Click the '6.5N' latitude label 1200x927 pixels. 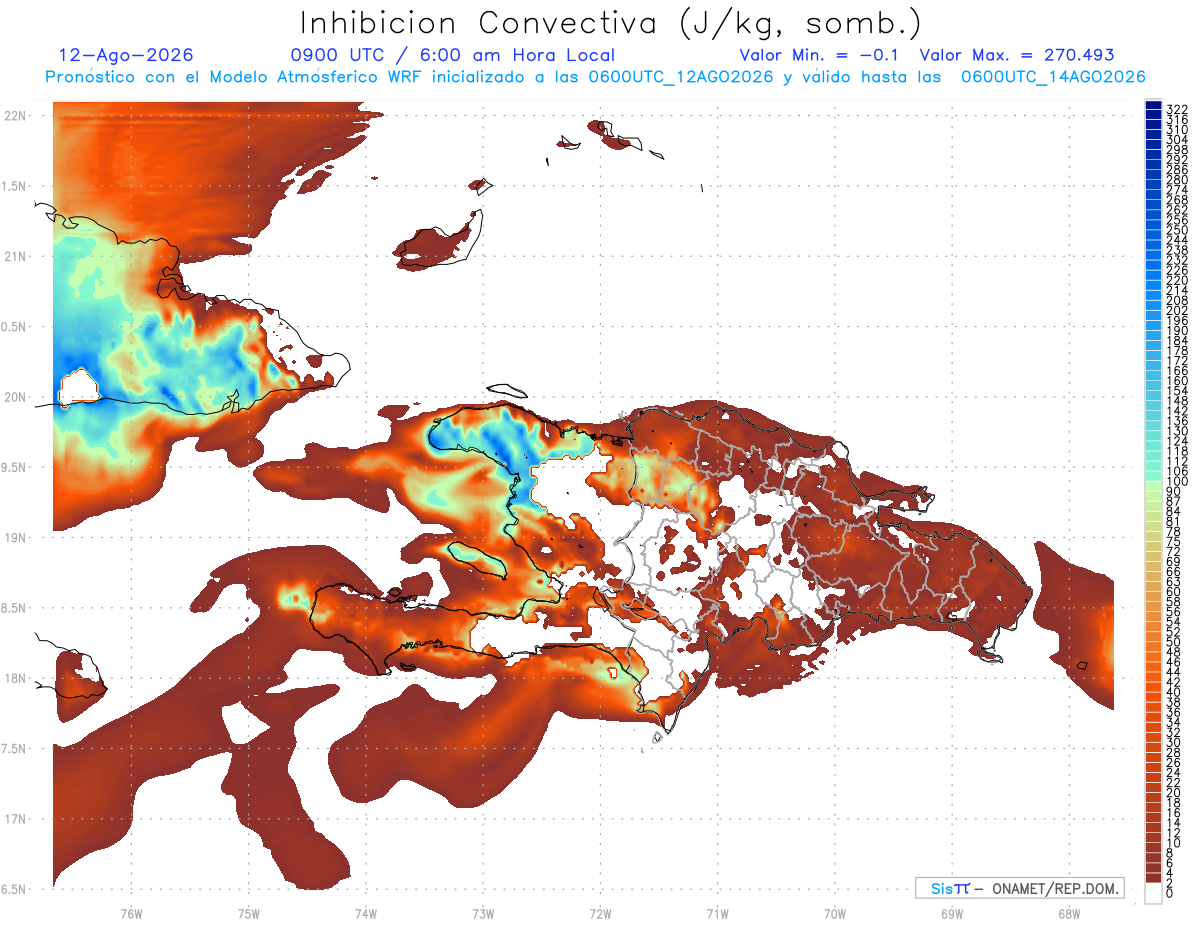(x=15, y=889)
